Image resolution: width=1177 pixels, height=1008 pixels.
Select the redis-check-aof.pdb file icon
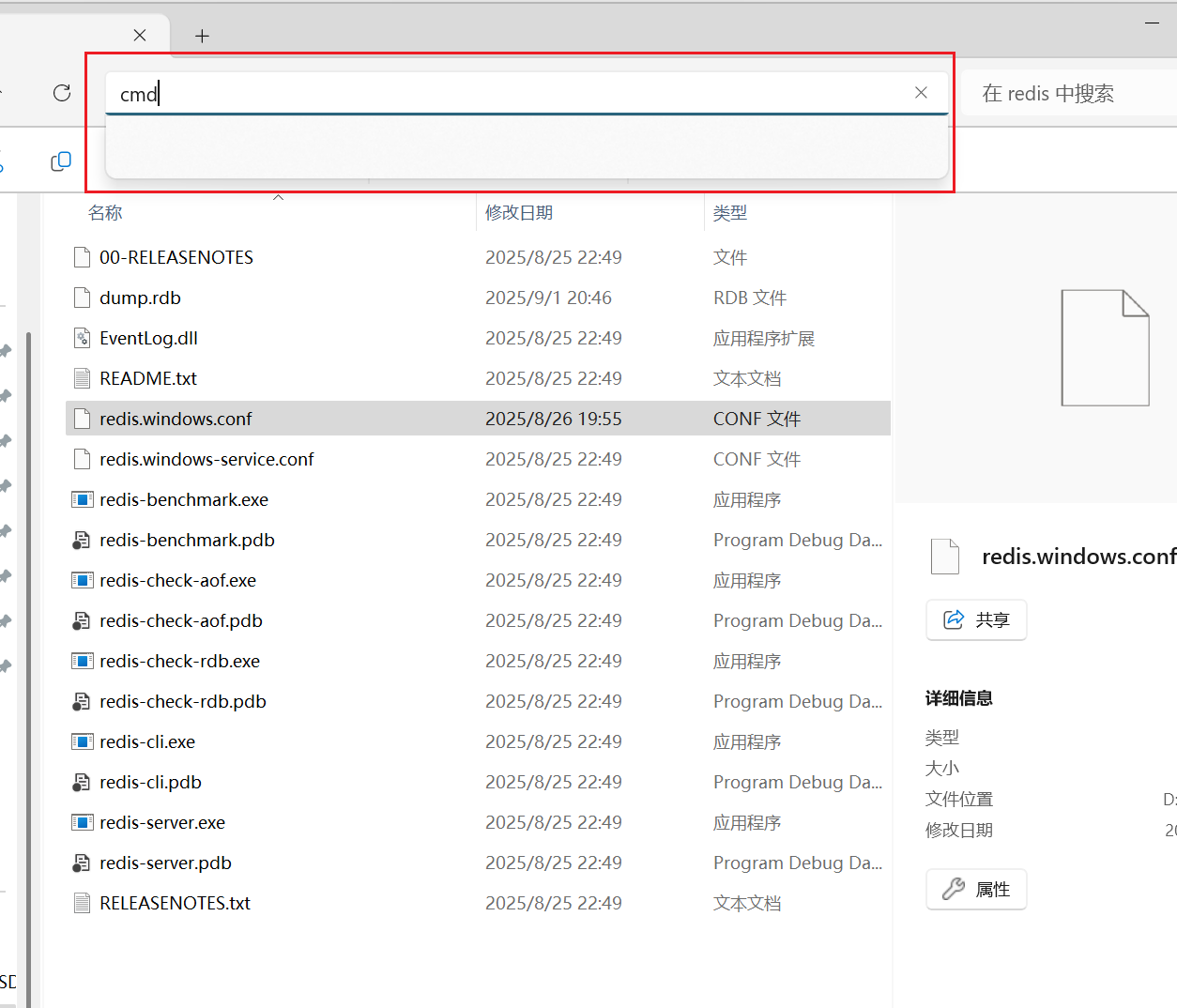point(83,620)
